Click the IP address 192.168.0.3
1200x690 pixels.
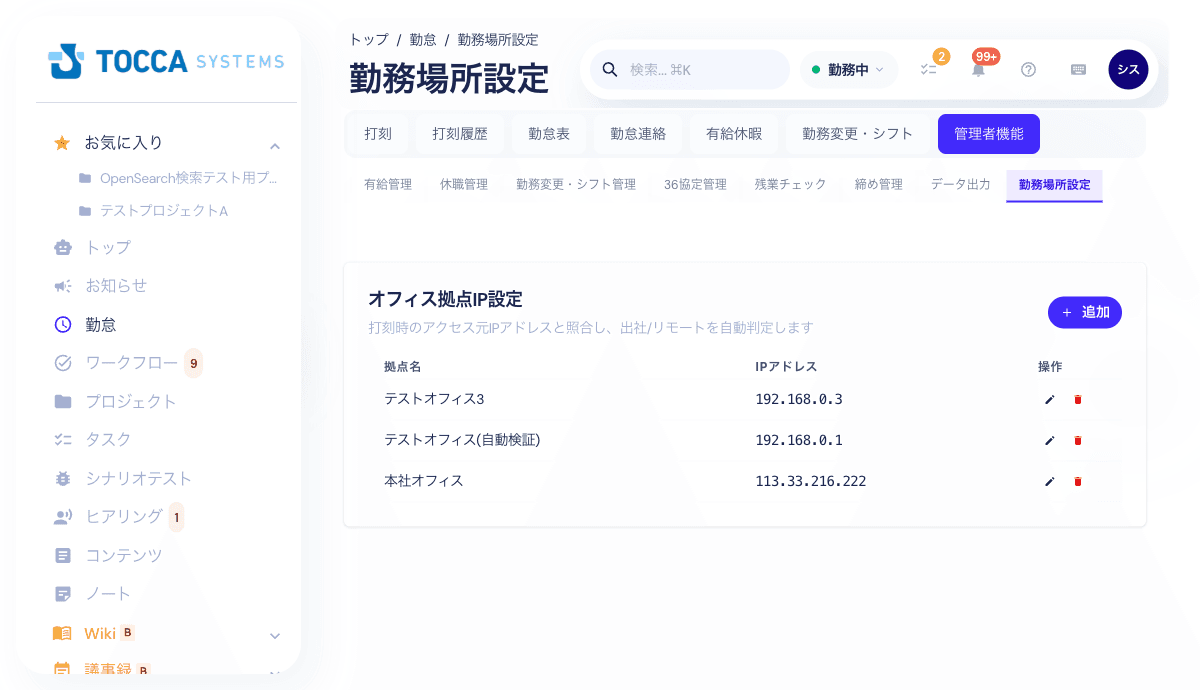pyautogui.click(x=799, y=399)
